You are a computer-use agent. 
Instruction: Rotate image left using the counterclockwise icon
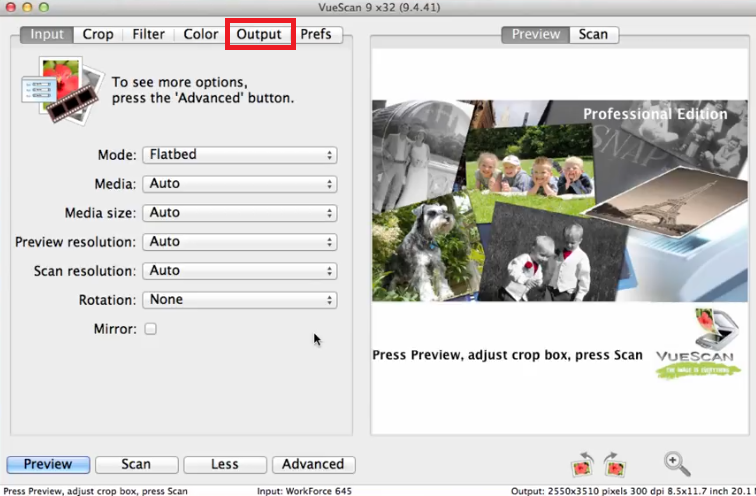582,464
